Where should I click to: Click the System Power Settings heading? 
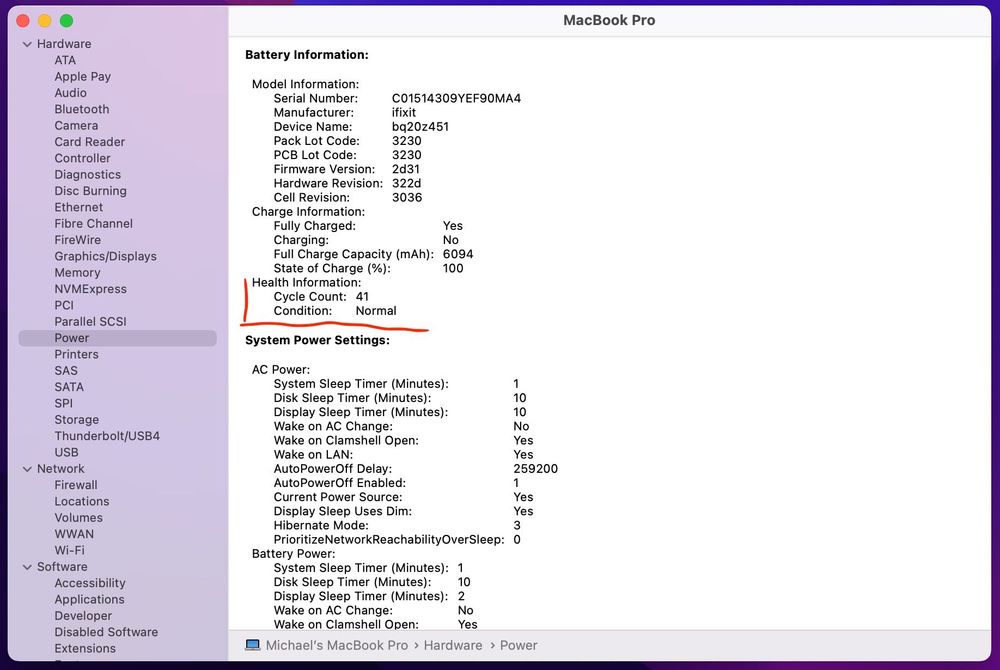coord(317,340)
